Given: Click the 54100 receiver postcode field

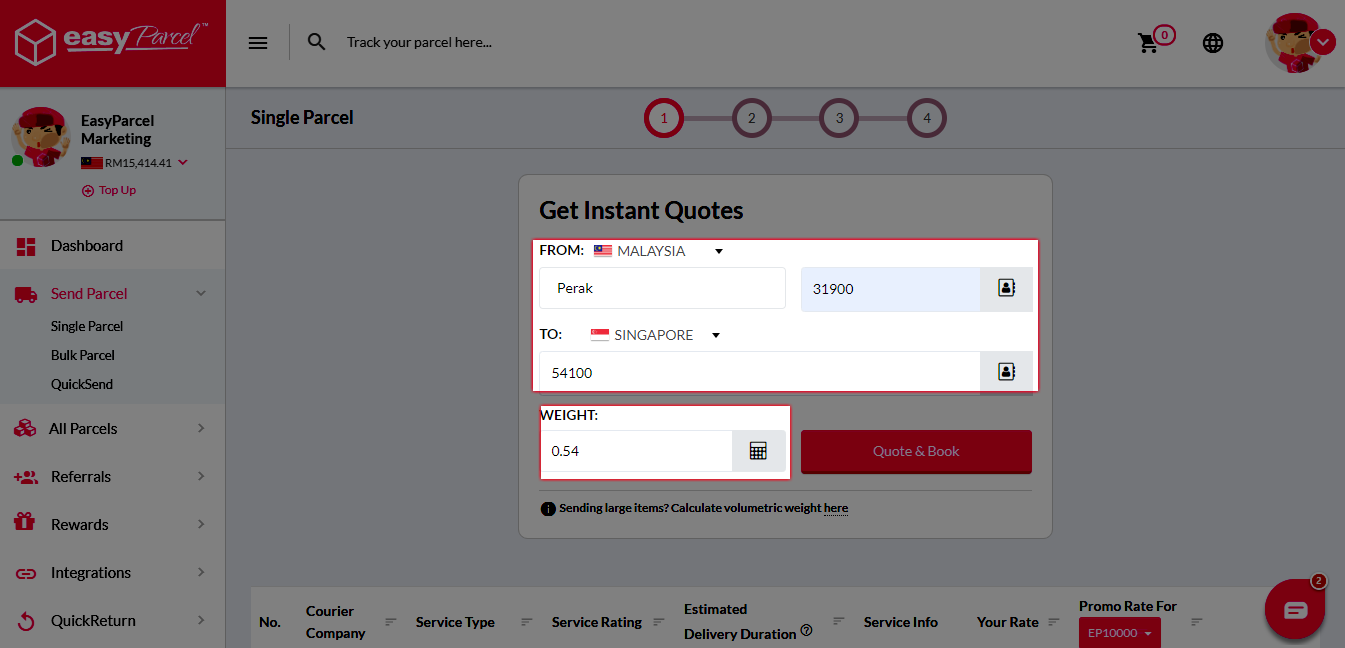Looking at the screenshot, I should click(x=760, y=373).
